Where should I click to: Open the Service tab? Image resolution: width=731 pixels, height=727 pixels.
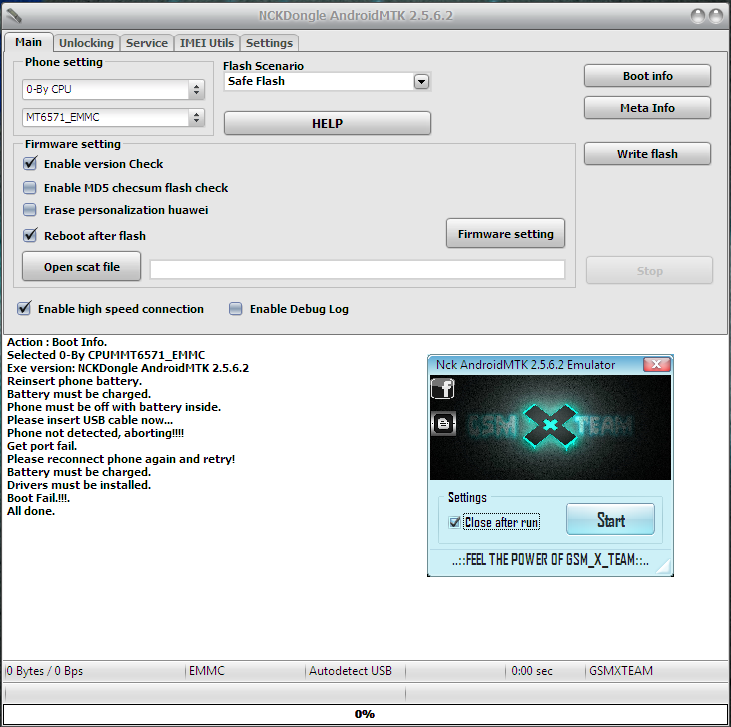(x=147, y=43)
